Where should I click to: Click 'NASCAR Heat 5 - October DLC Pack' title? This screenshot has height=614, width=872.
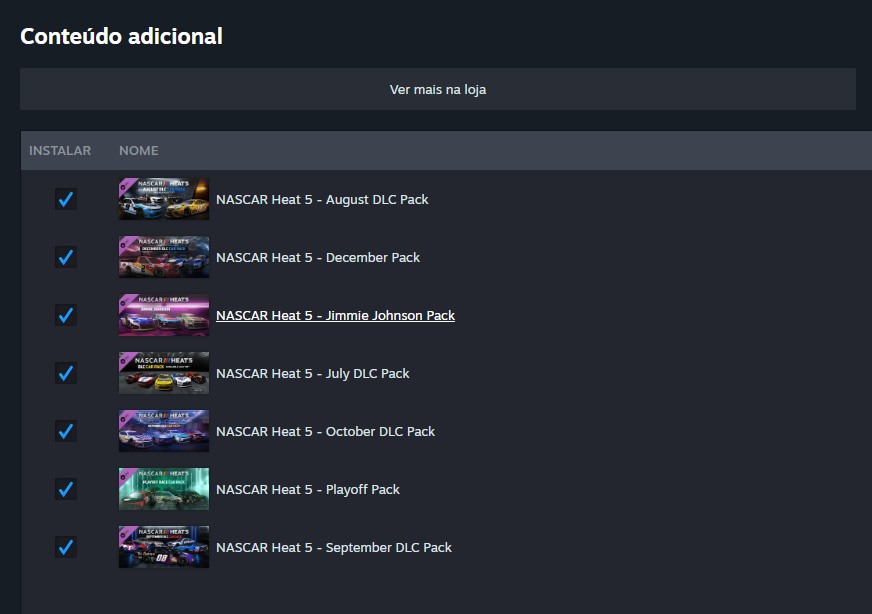[325, 432]
